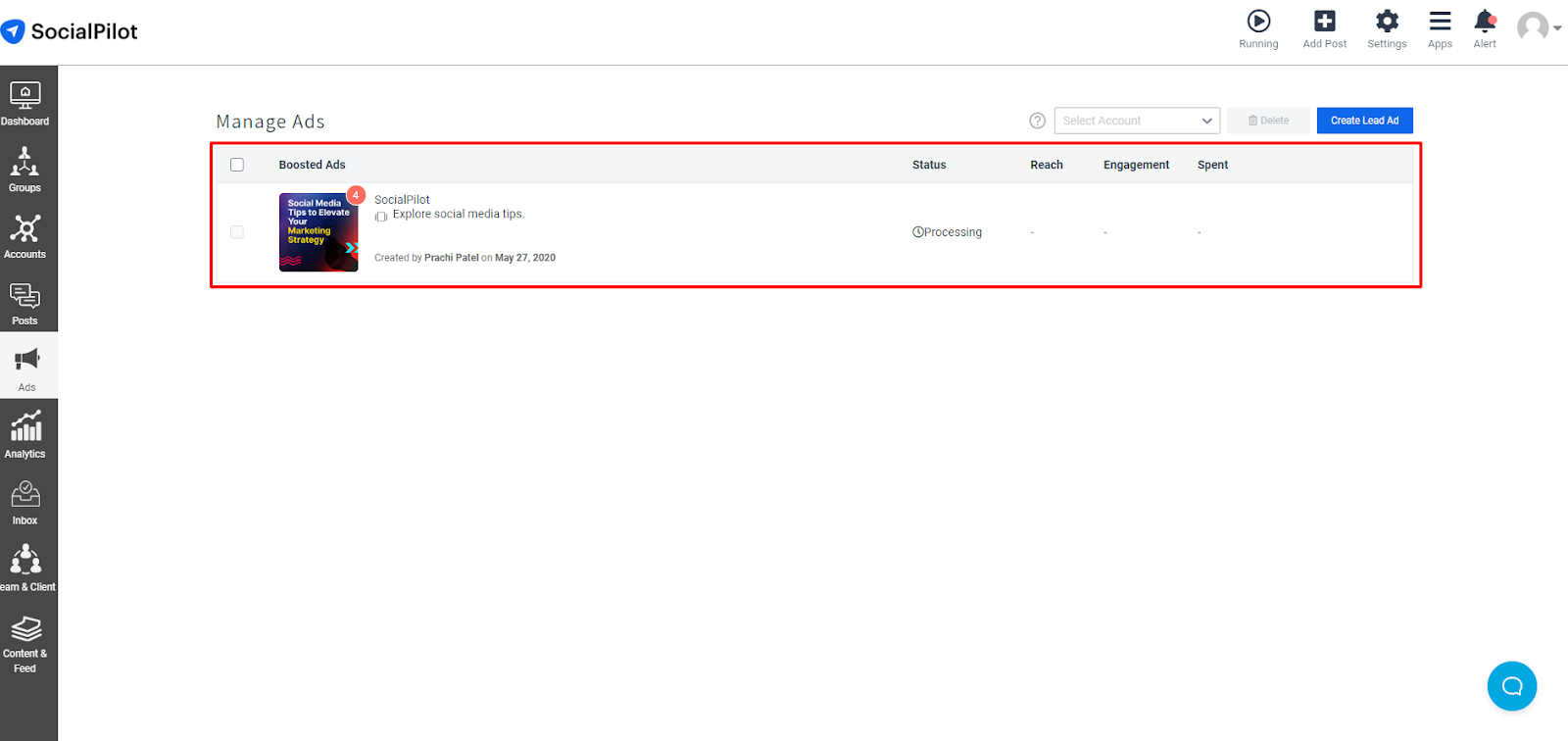Image resolution: width=1568 pixels, height=741 pixels.
Task: Click the Status column header
Action: point(929,165)
